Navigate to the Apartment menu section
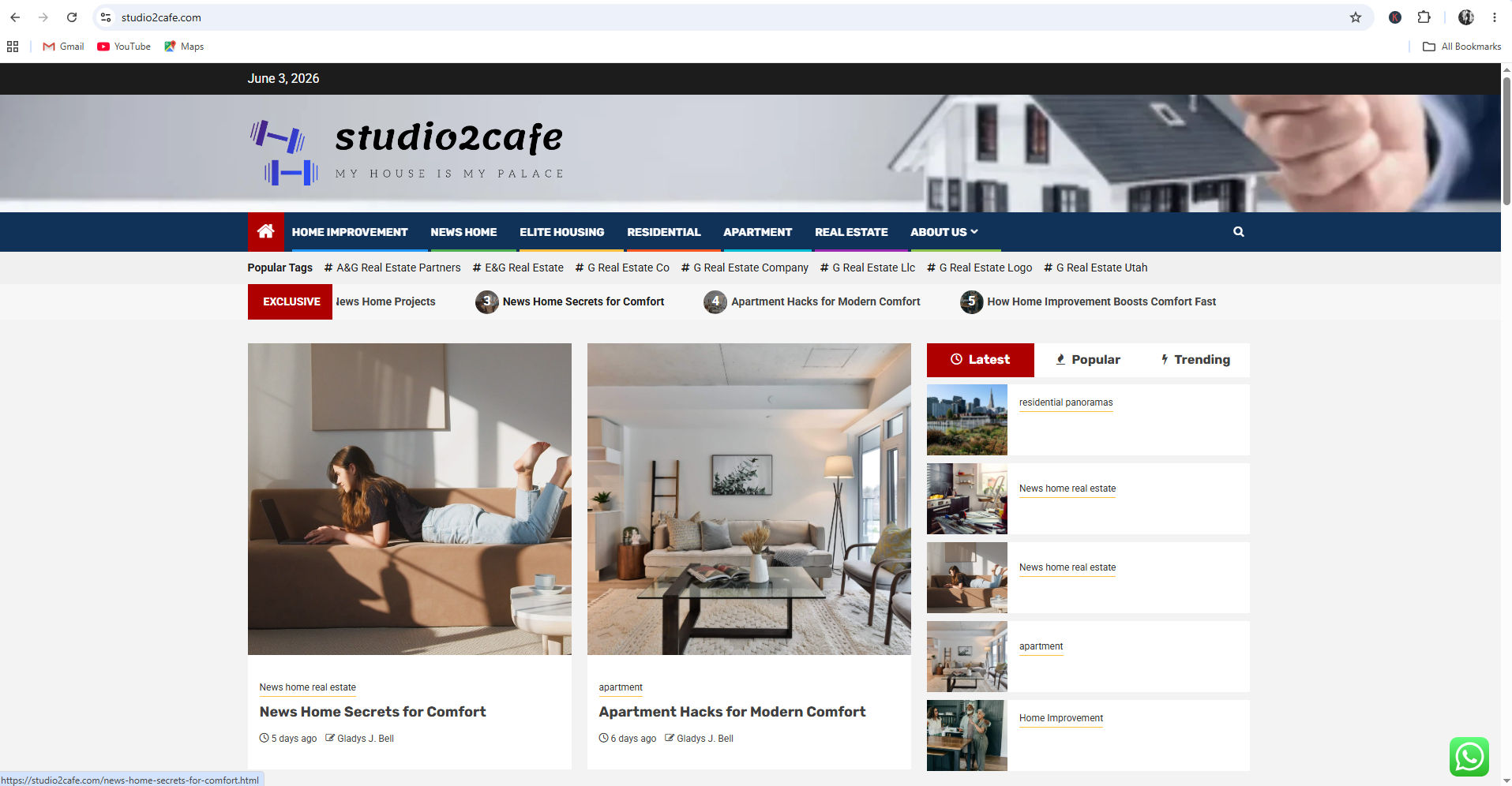The width and height of the screenshot is (1512, 786). (x=757, y=232)
